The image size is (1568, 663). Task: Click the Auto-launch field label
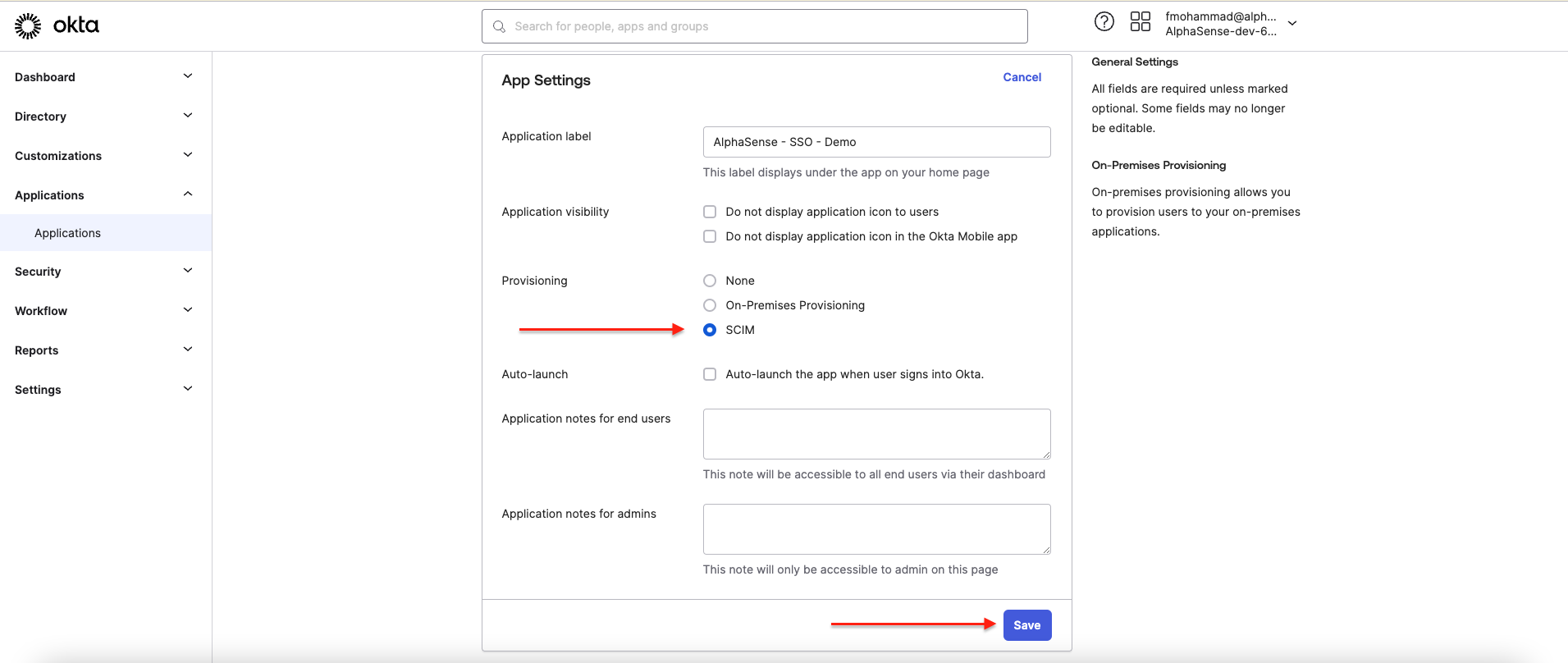click(x=535, y=374)
